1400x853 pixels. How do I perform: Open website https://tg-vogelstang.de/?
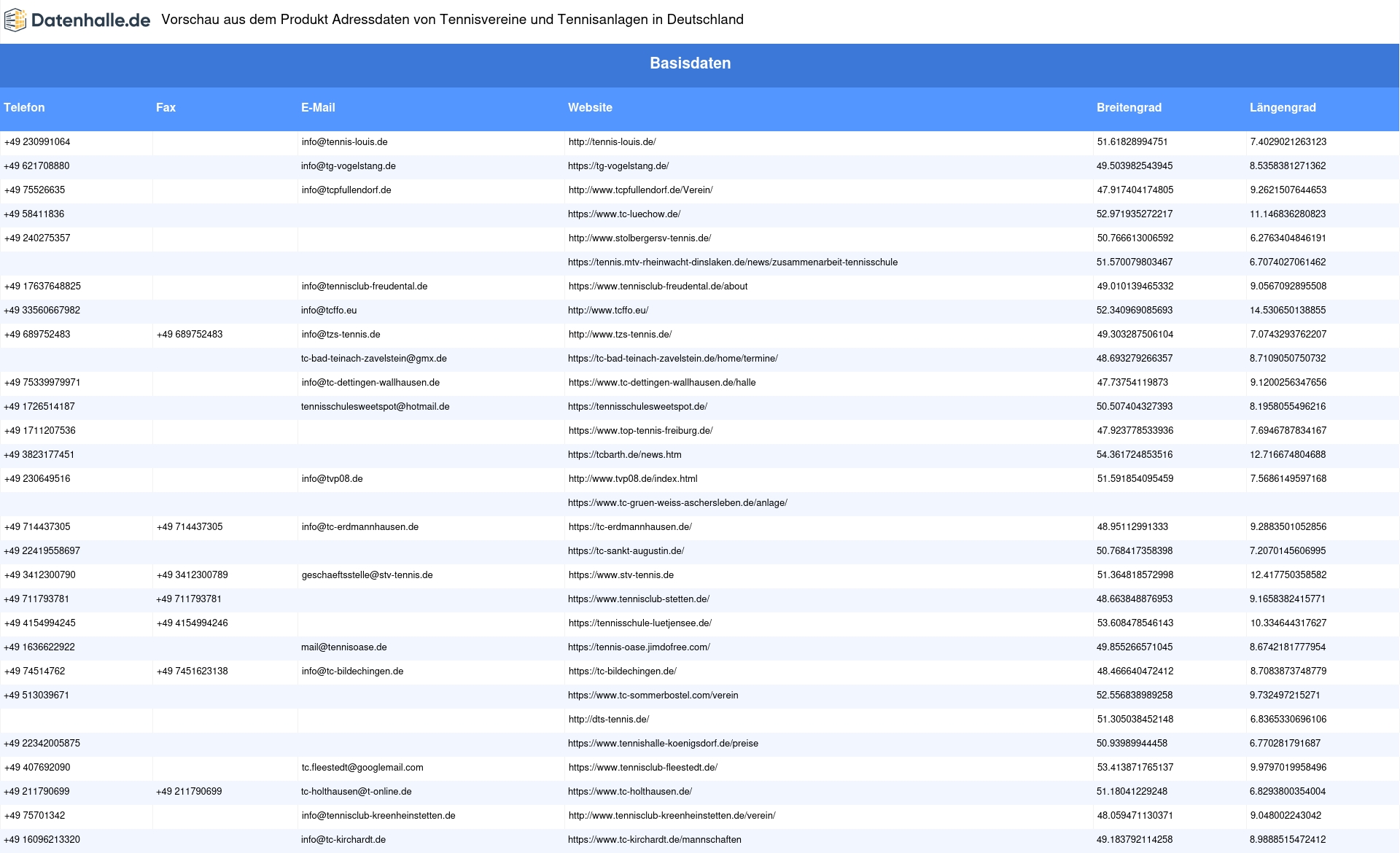point(618,166)
